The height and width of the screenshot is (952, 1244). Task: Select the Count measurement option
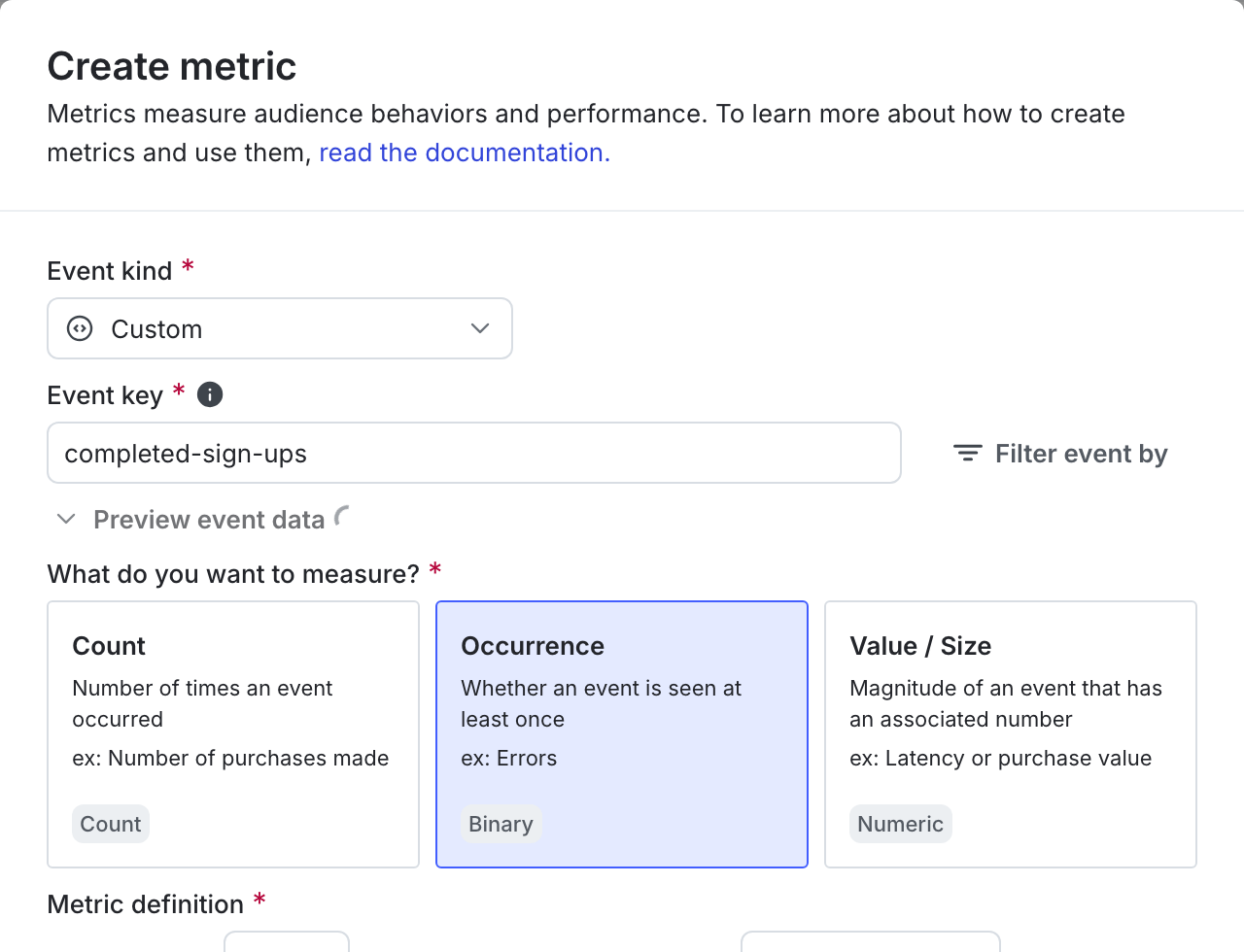[x=233, y=733]
